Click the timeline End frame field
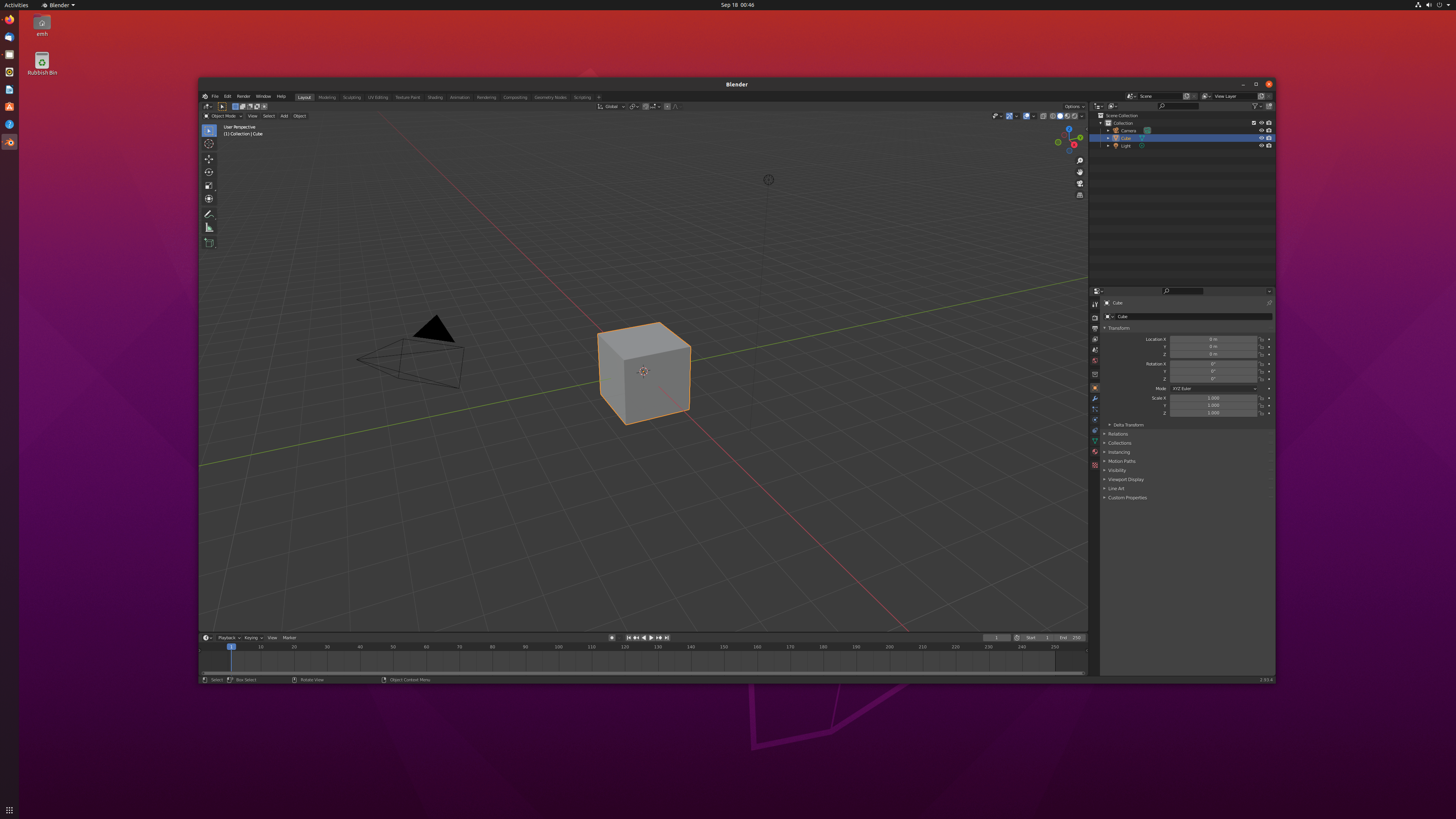The width and height of the screenshot is (1456, 819). point(1070,638)
